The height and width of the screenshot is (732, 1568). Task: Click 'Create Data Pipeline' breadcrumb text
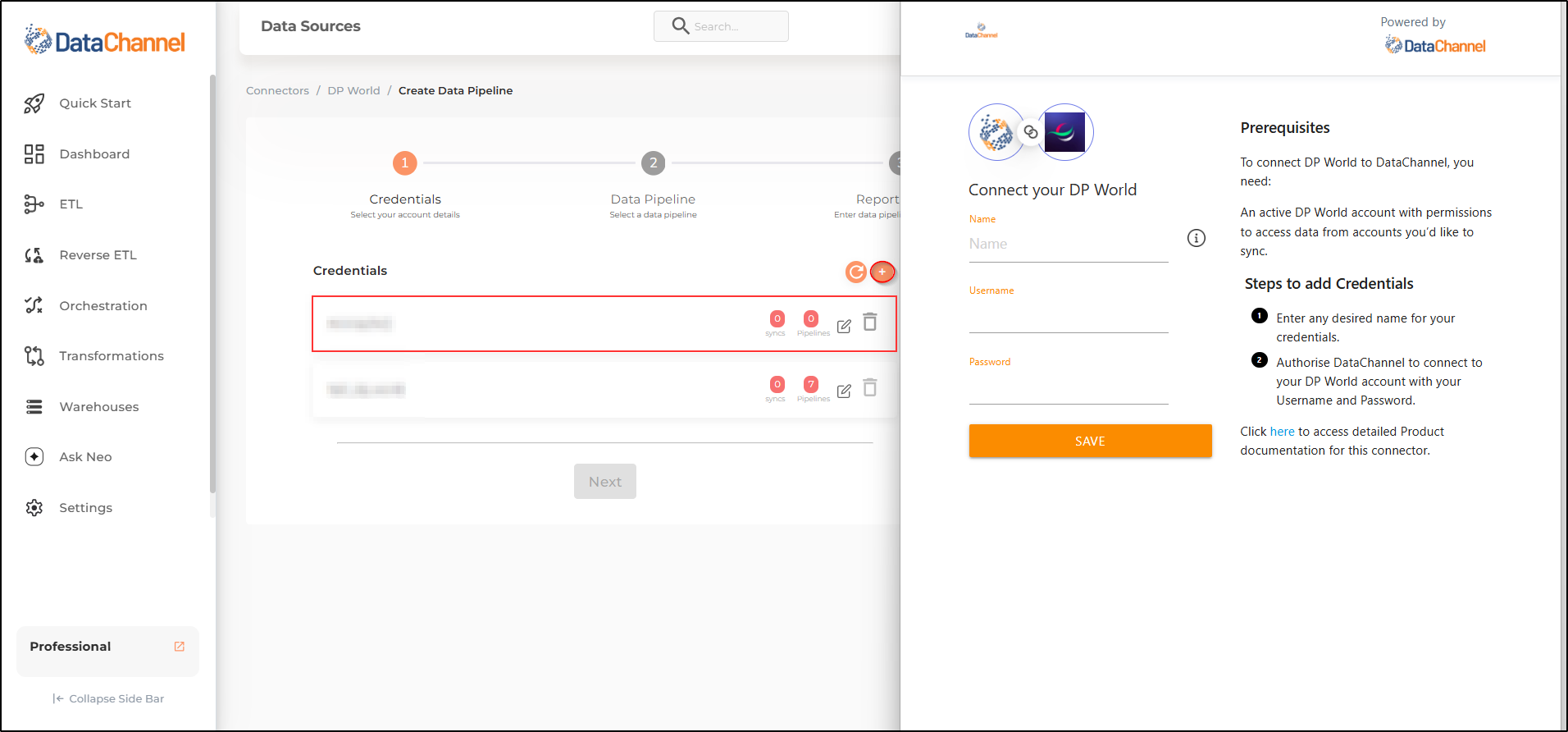(x=455, y=90)
